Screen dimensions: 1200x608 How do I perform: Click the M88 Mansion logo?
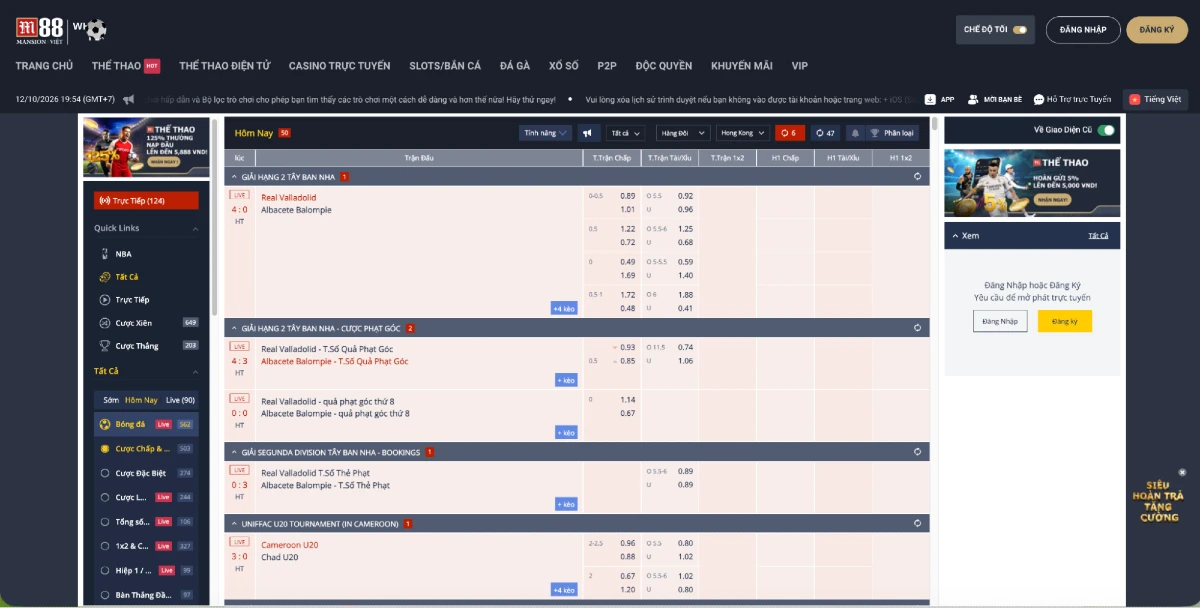(x=40, y=29)
